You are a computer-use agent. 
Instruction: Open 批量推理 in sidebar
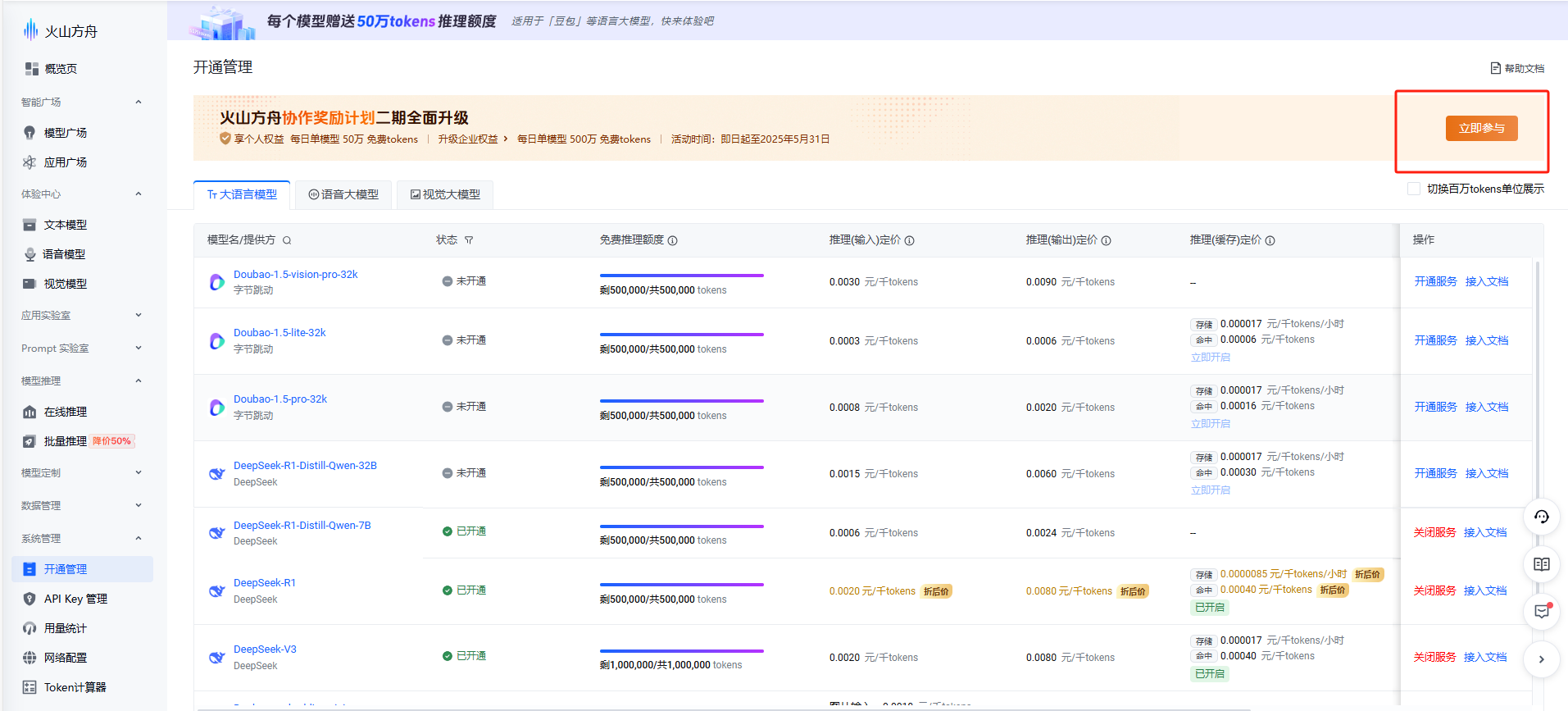[x=66, y=441]
